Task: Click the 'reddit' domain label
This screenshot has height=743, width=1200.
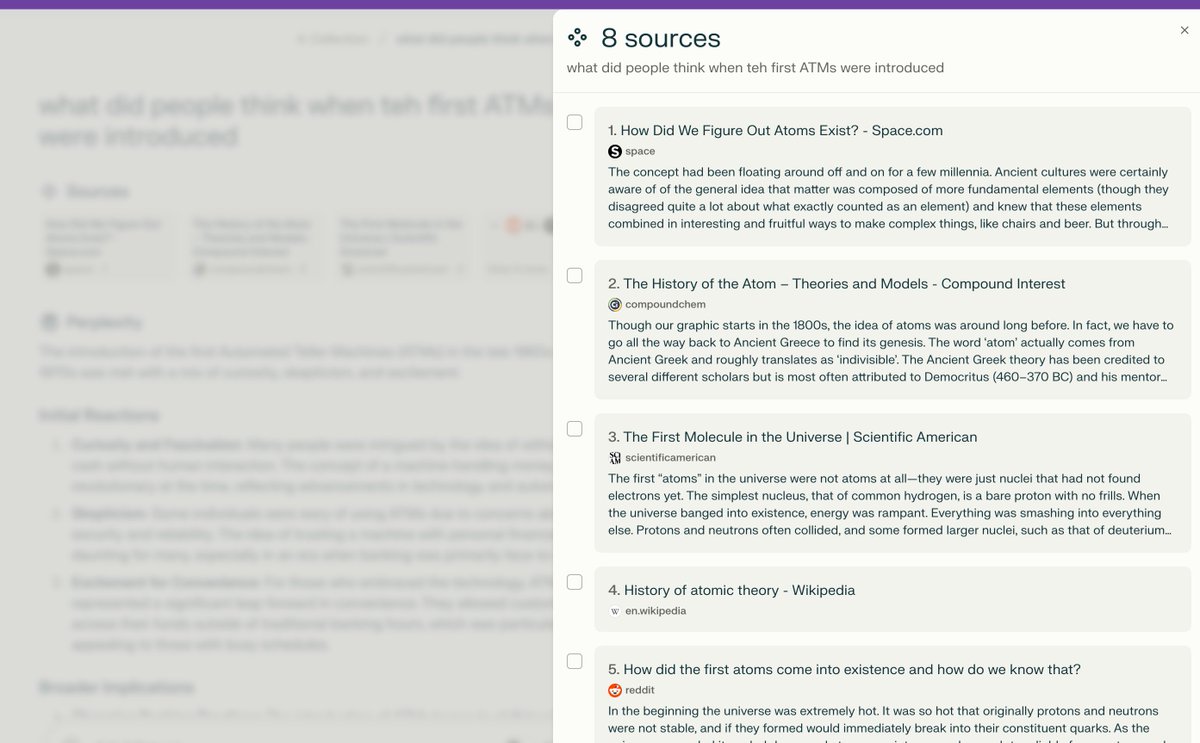Action: click(639, 690)
